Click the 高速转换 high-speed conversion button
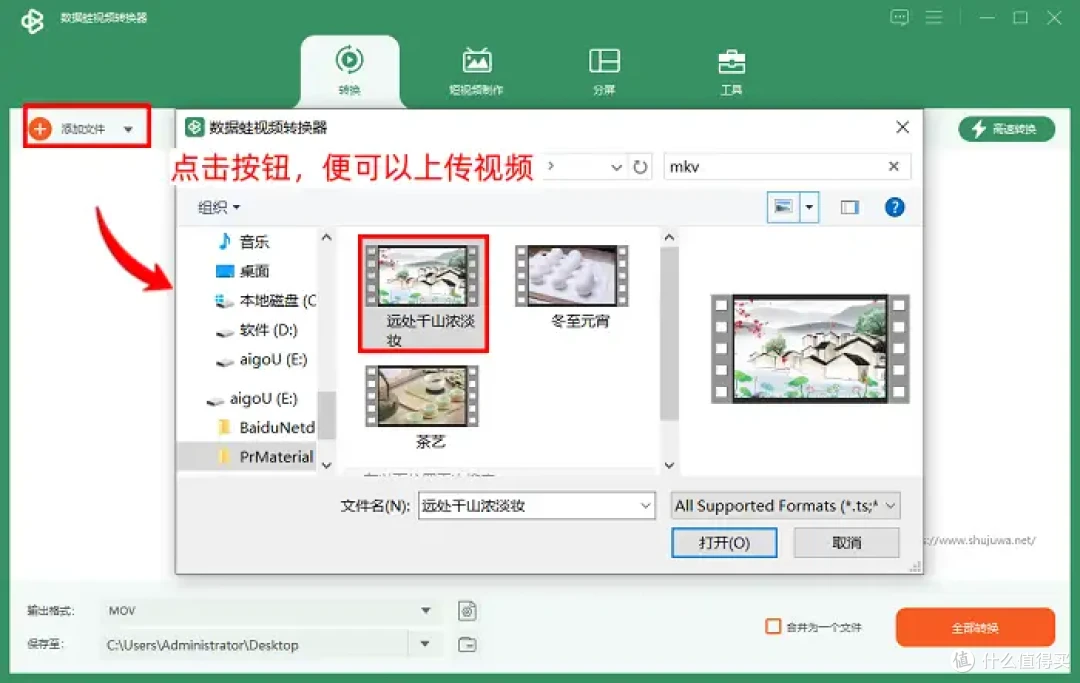1080x683 pixels. [x=1006, y=129]
